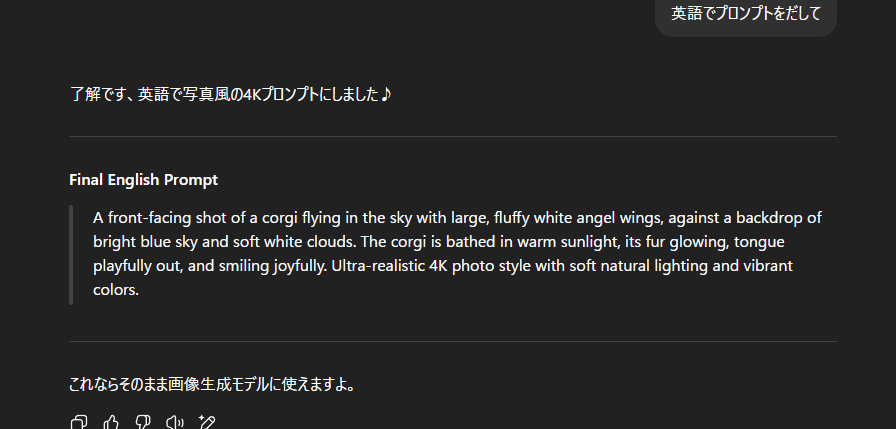This screenshot has height=429, width=896.
Task: Give the response a thumbs up
Action: click(x=111, y=423)
